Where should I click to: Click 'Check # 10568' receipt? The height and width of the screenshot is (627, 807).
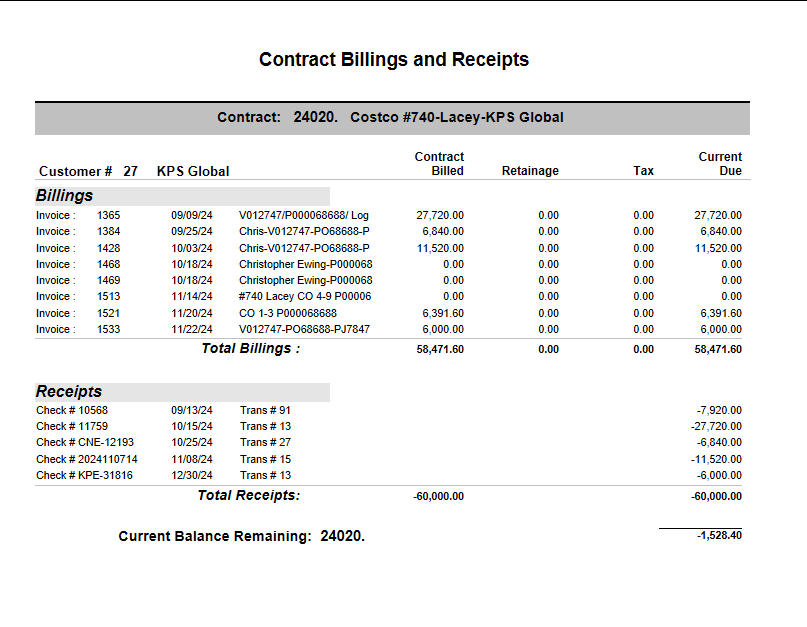tap(72, 410)
